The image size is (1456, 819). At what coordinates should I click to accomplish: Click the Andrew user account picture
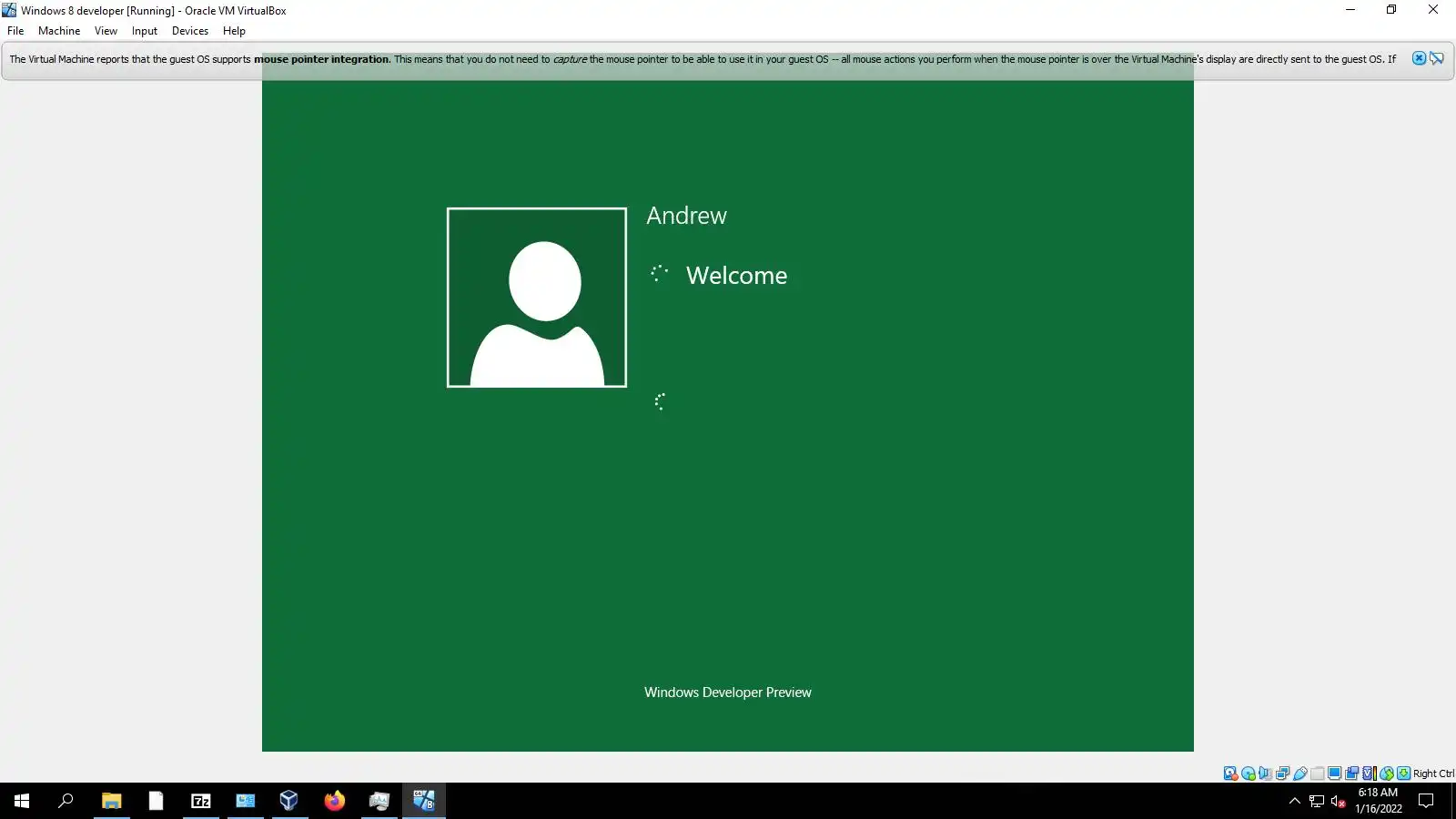coord(537,298)
